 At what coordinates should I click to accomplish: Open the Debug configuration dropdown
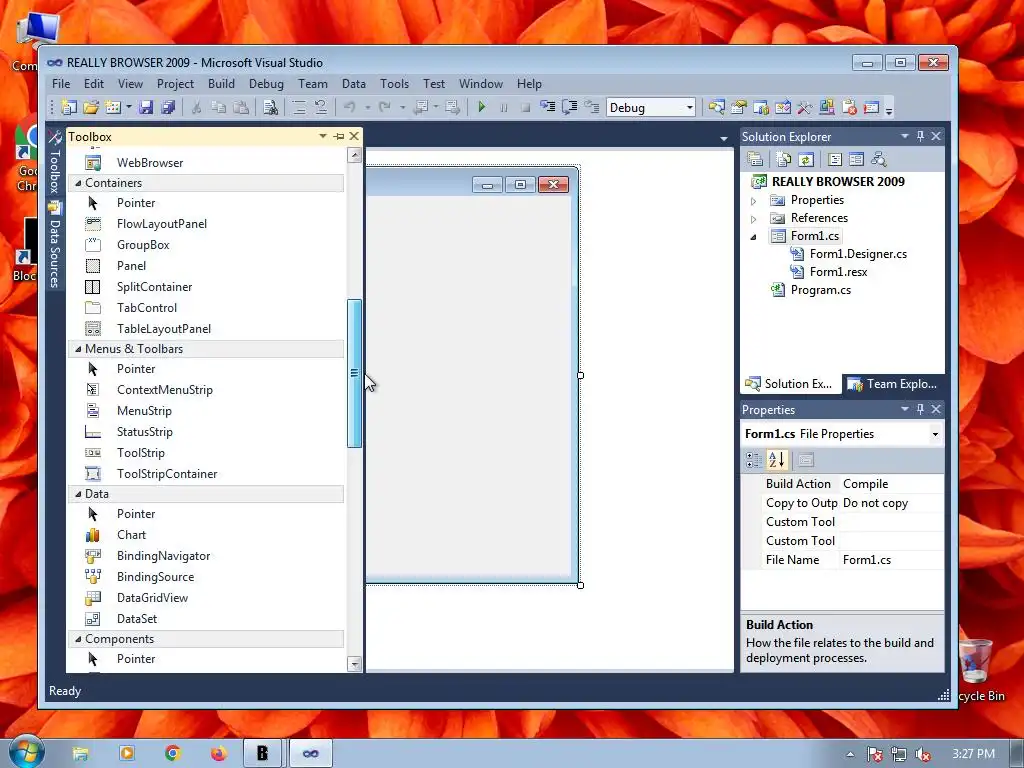point(690,108)
